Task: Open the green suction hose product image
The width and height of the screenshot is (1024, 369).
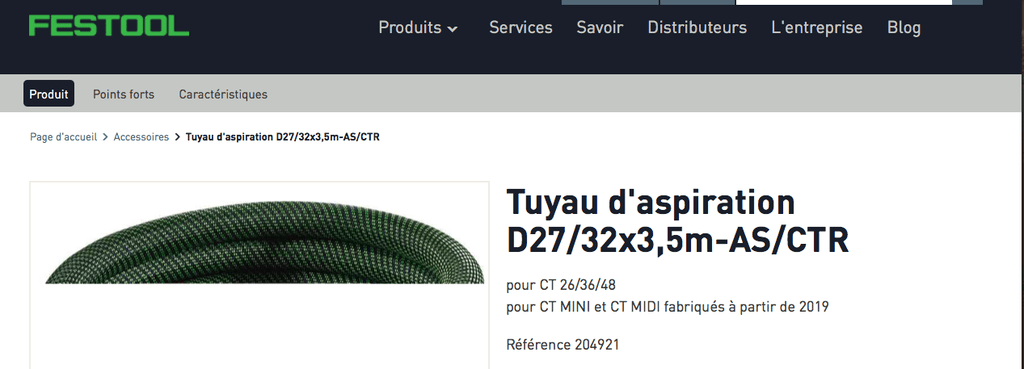Action: click(259, 274)
